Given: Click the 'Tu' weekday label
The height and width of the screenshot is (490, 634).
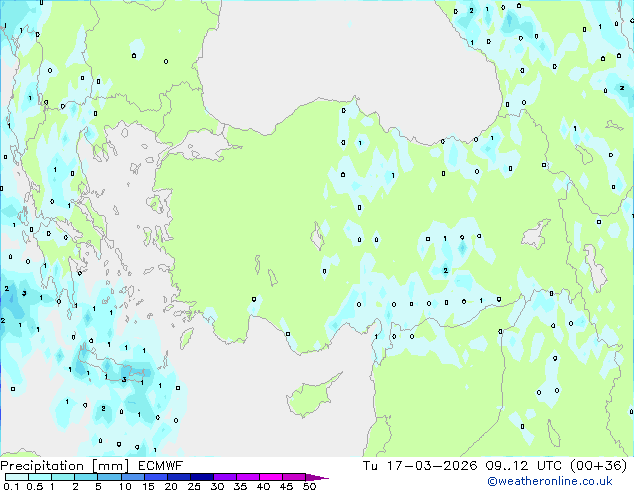Looking at the screenshot, I should click(x=370, y=466).
